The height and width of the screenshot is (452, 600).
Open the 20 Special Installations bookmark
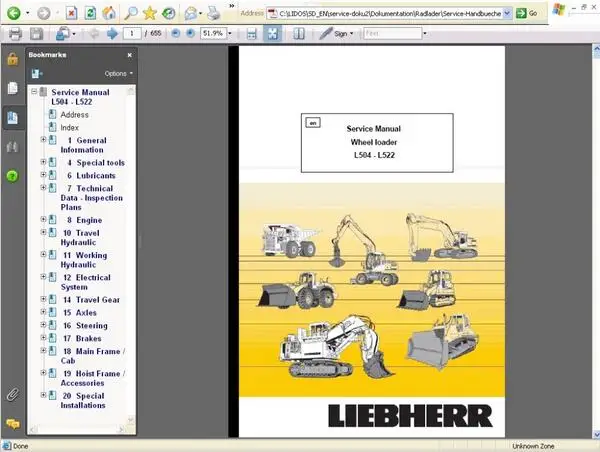click(x=83, y=400)
